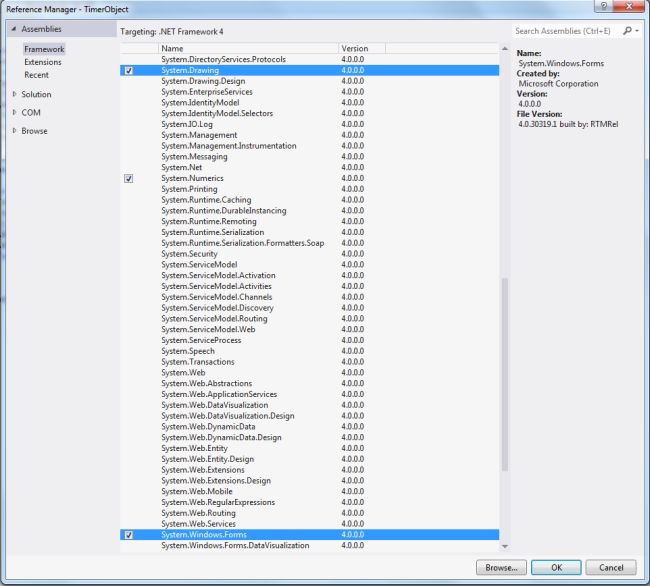Uncheck the System.Drawing checkbox
This screenshot has width=650, height=586.
(129, 70)
